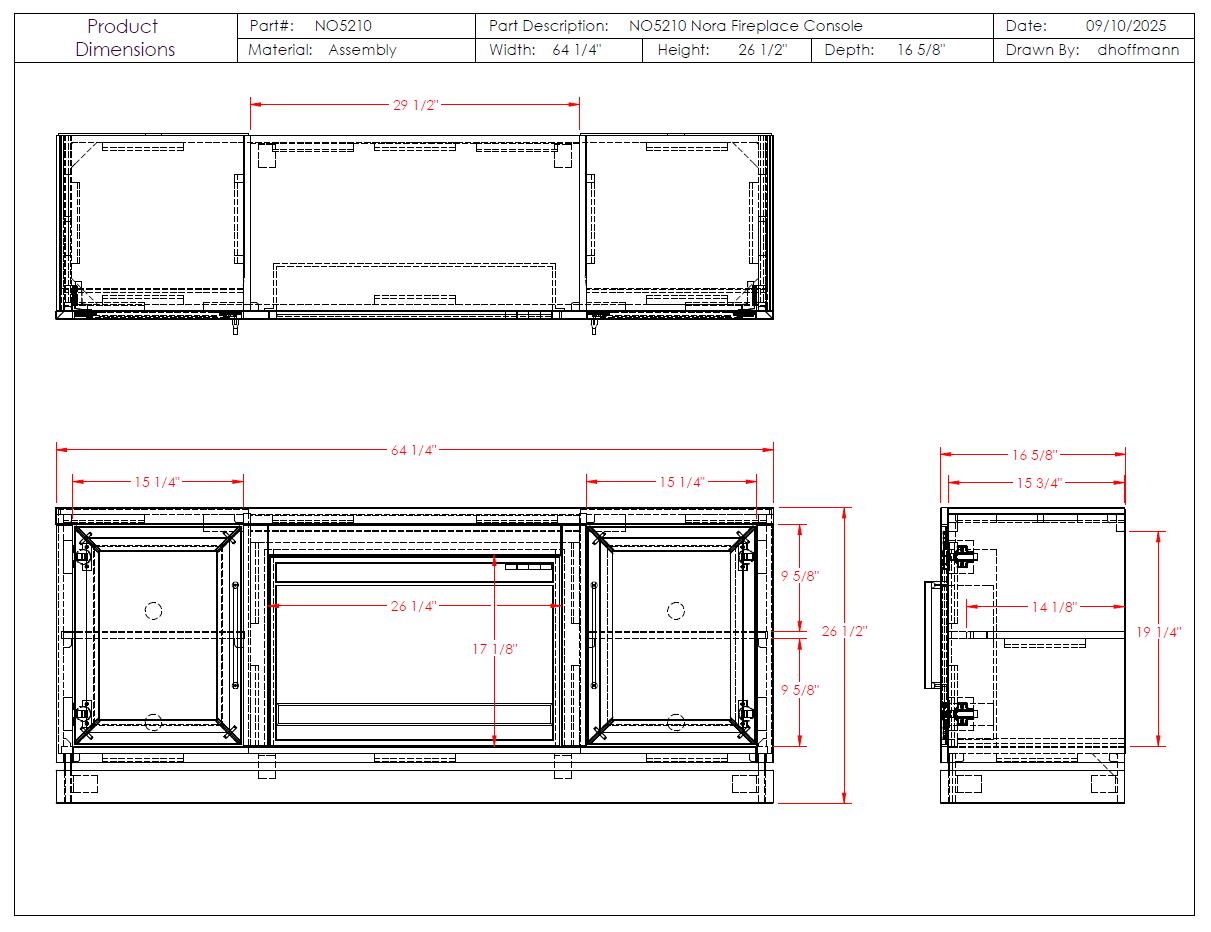
Task: Click the right door 15 1/4" dimension
Action: click(x=681, y=482)
